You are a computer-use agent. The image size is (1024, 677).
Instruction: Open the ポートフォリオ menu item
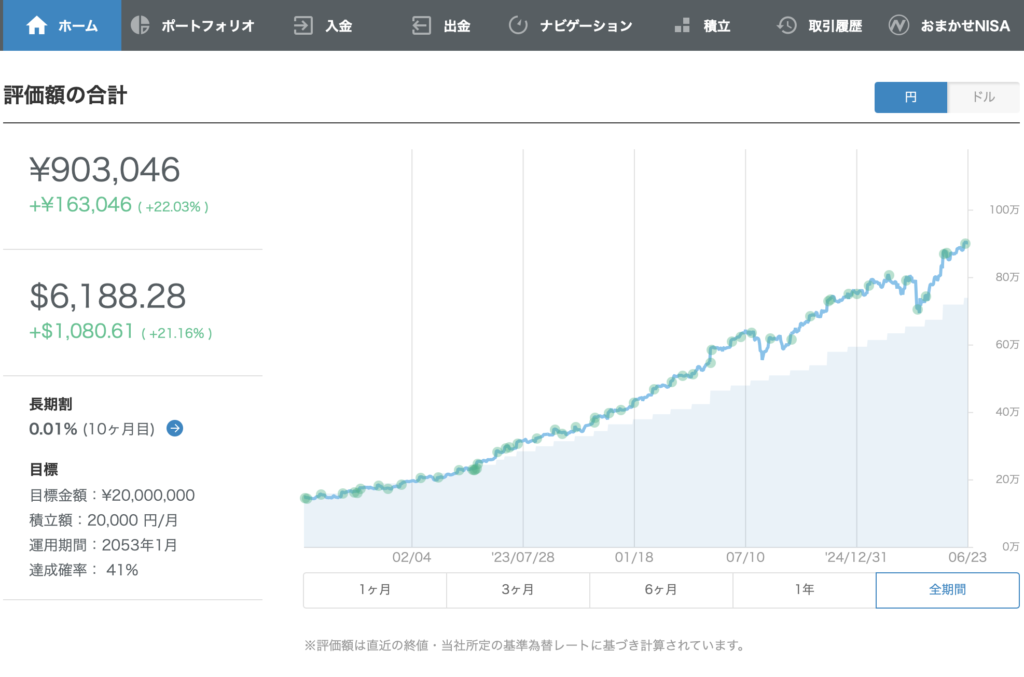click(193, 25)
